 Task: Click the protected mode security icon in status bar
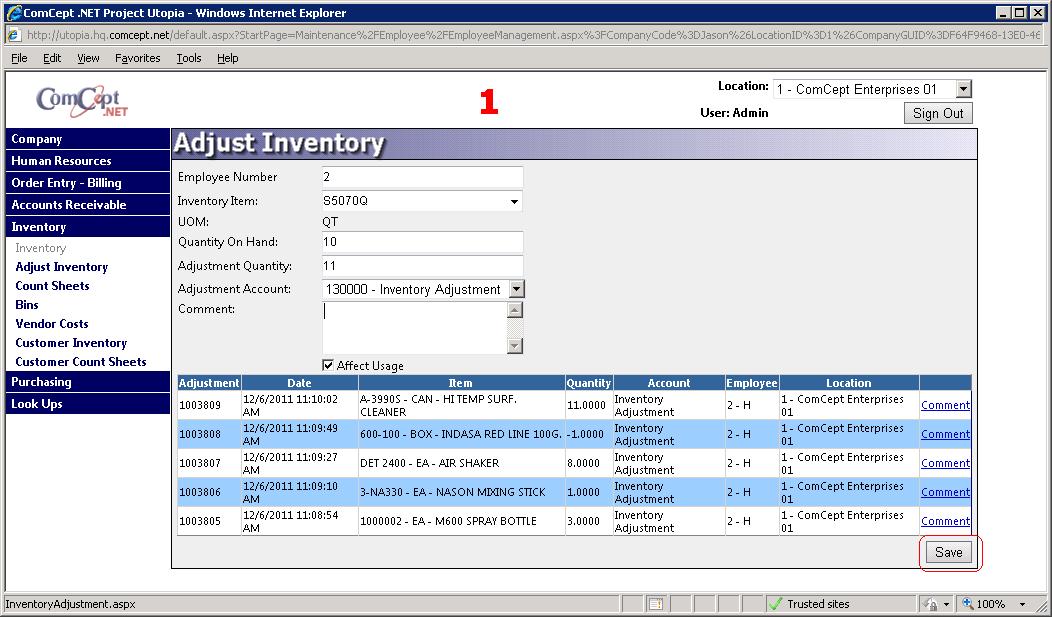click(x=931, y=604)
